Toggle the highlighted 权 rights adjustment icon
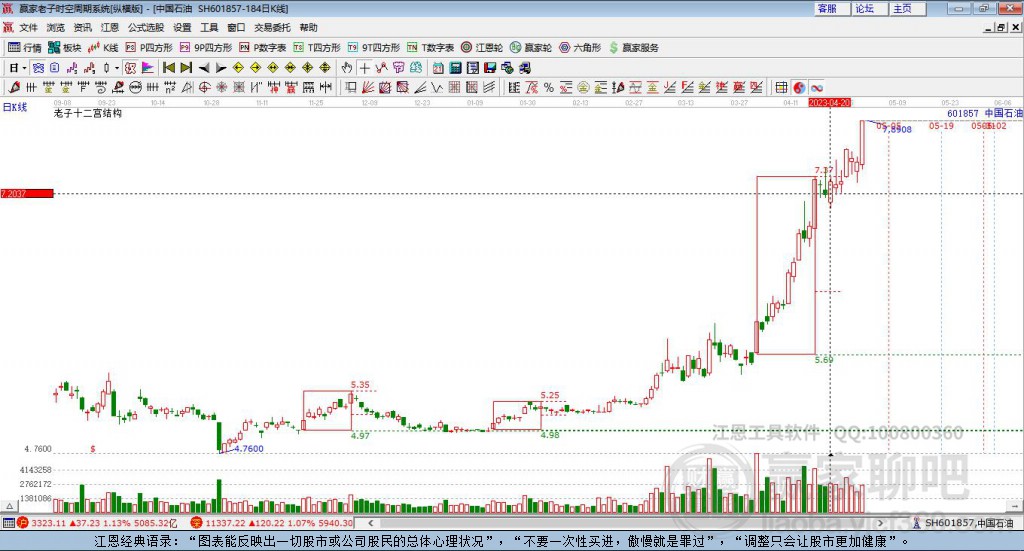 [x=131, y=68]
